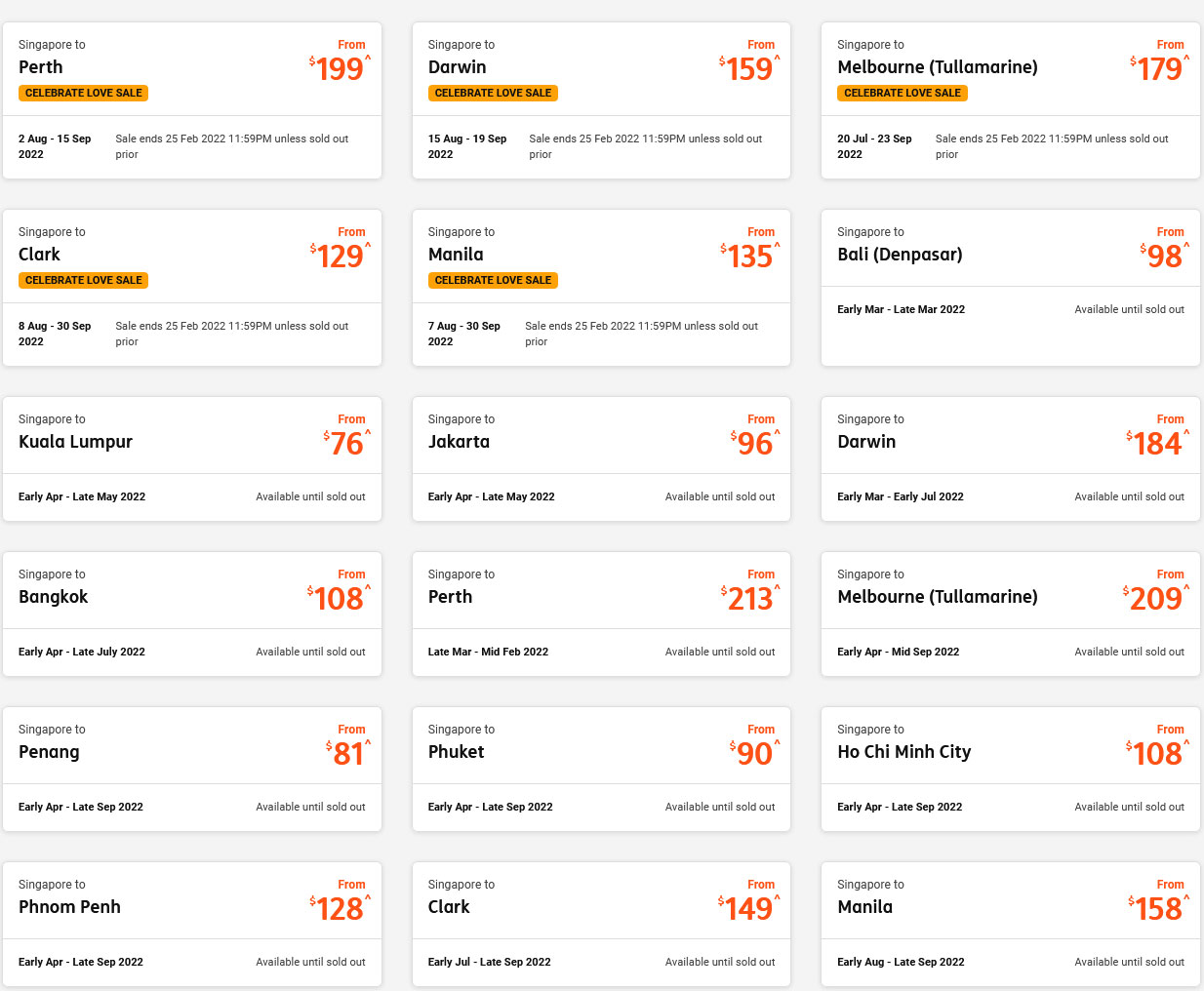Select the Ho Chi Minh City $108 deal
The height and width of the screenshot is (991, 1204).
[x=1011, y=769]
